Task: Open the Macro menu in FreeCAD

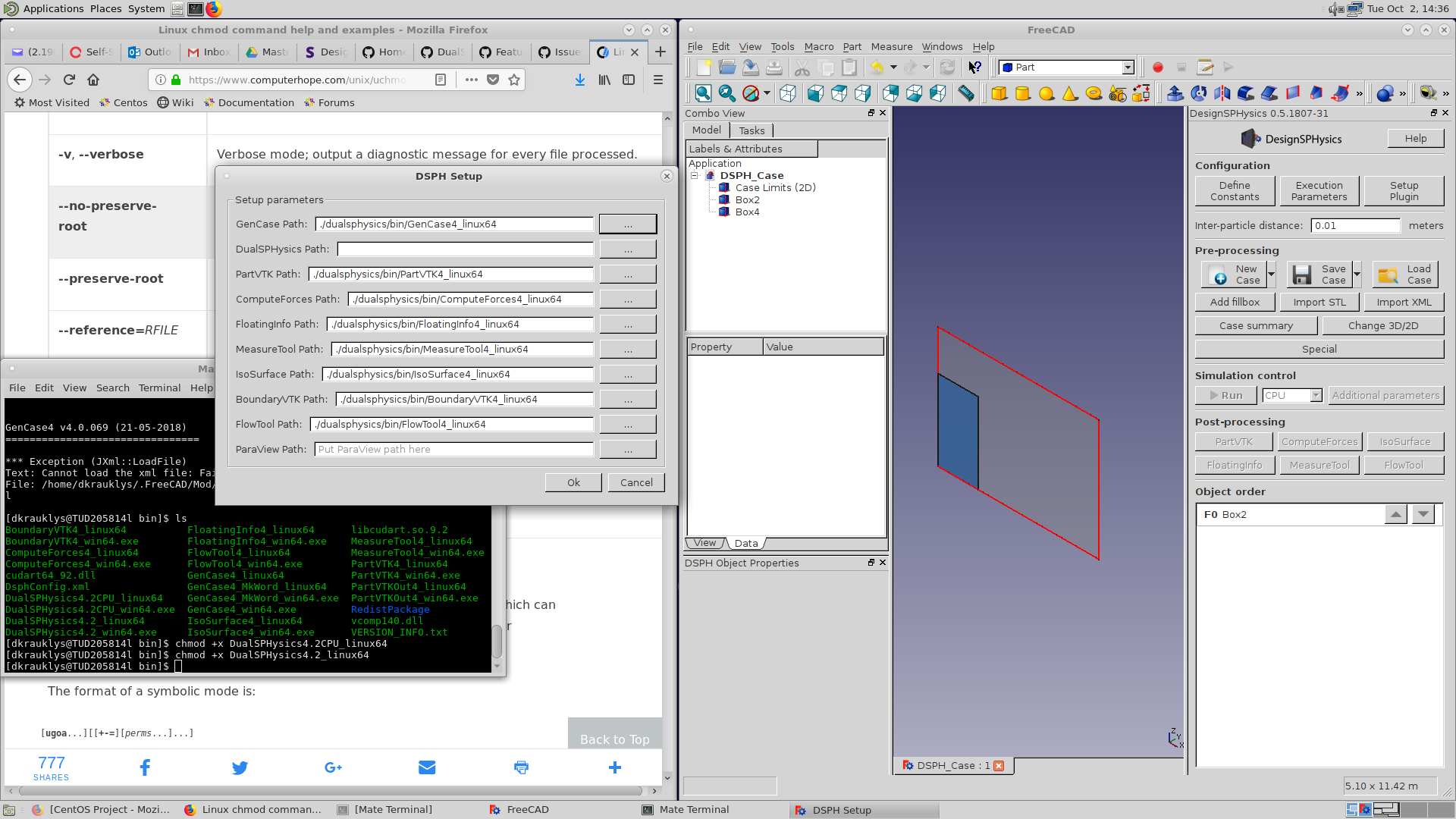Action: (x=818, y=46)
